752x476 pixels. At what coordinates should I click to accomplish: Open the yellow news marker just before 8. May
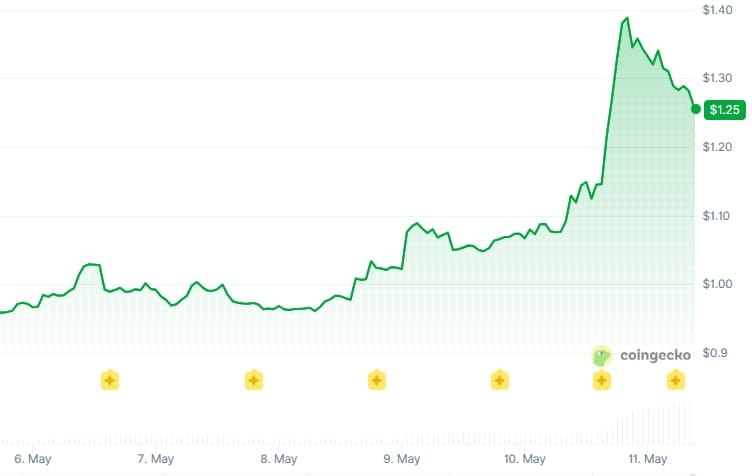click(x=254, y=380)
